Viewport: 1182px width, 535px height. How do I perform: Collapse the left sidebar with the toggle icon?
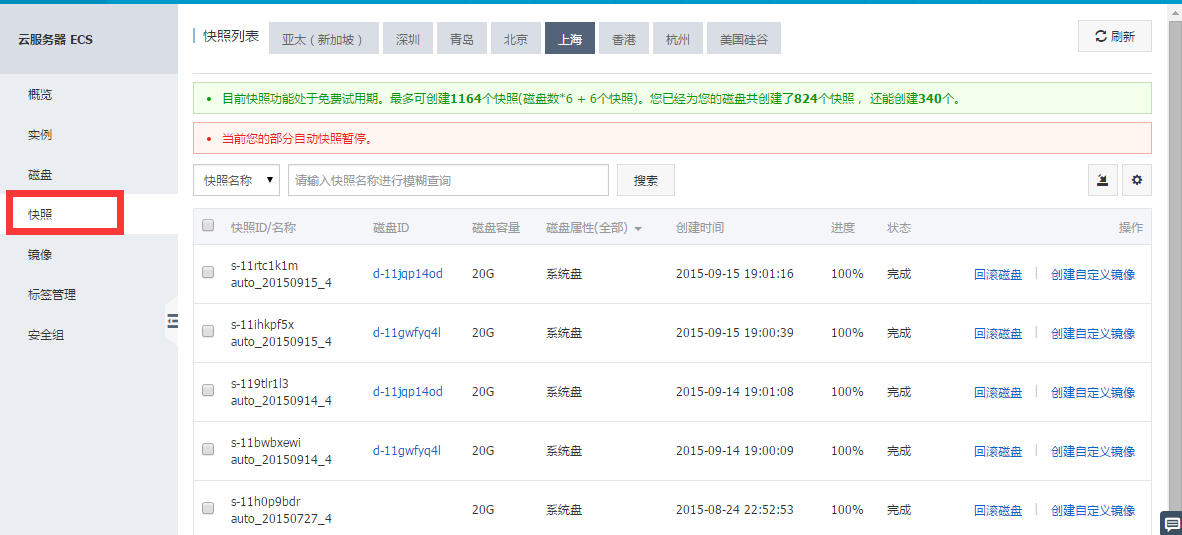(172, 320)
